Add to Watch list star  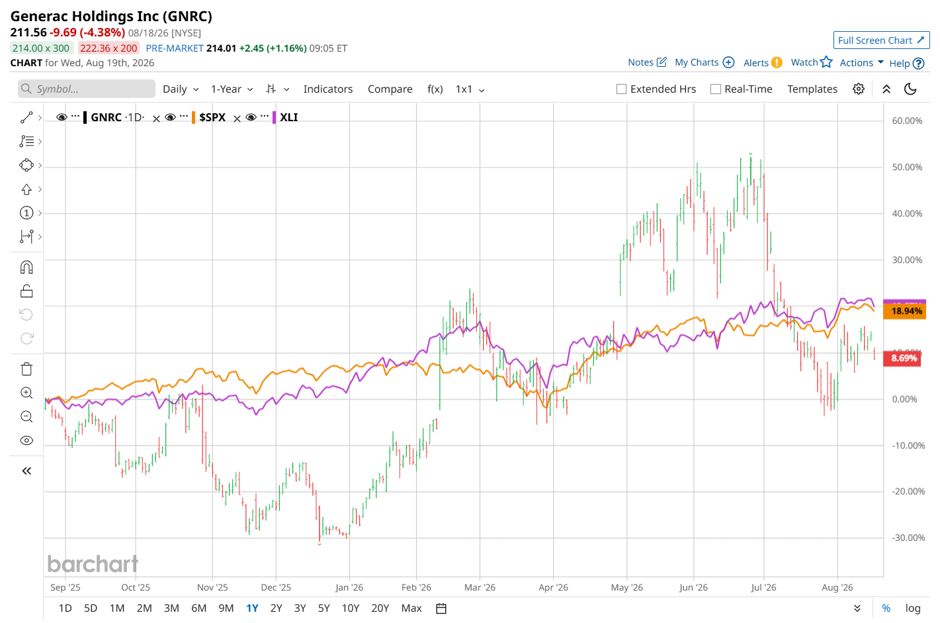pyautogui.click(x=826, y=62)
